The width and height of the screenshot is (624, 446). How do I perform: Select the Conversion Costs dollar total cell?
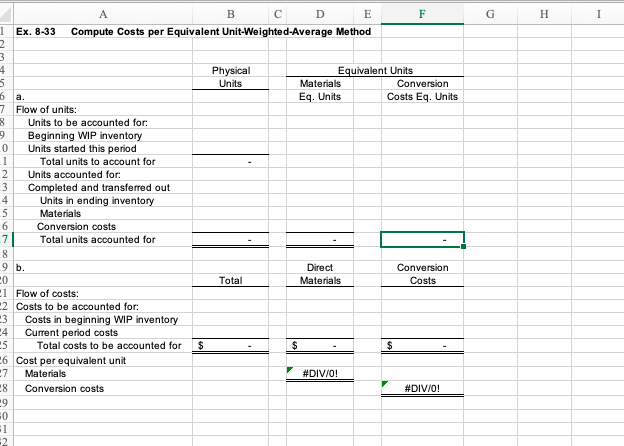tap(422, 345)
